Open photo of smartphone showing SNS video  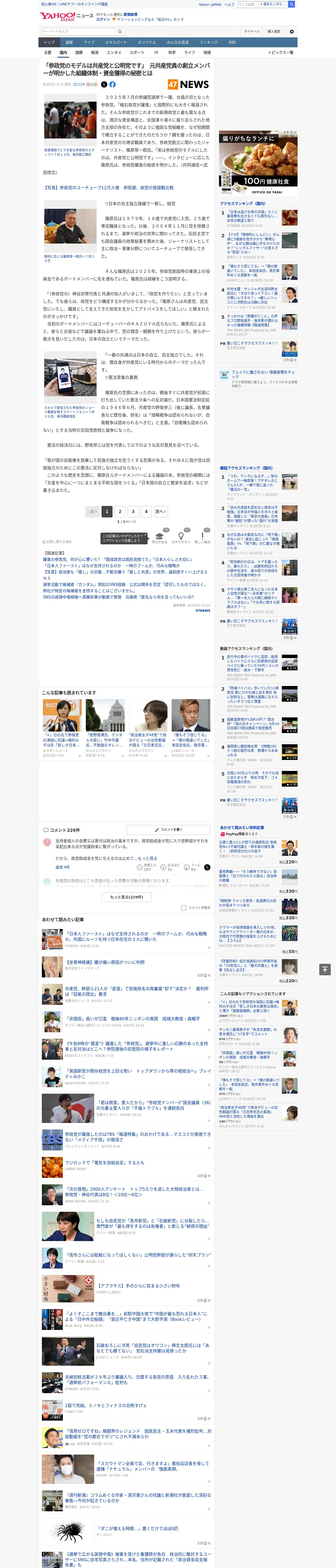pos(70,377)
